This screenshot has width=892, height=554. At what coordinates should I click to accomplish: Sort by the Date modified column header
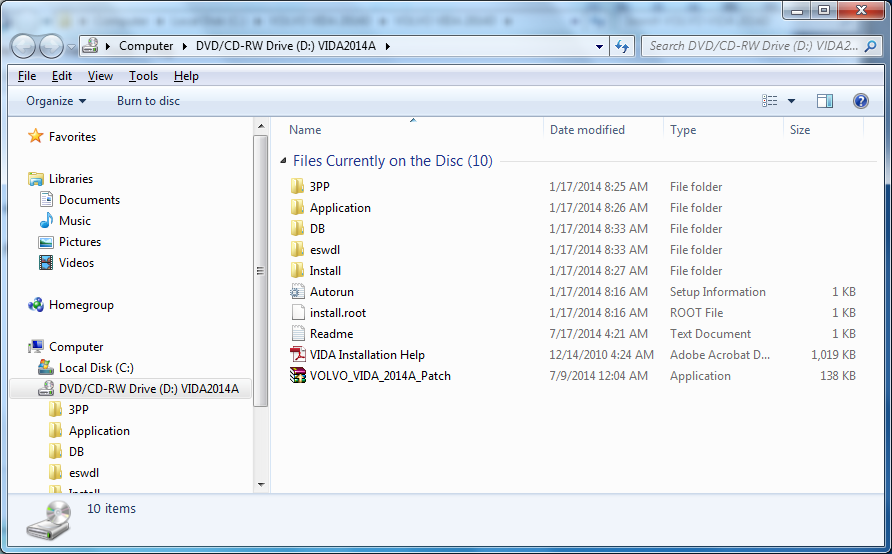(587, 130)
